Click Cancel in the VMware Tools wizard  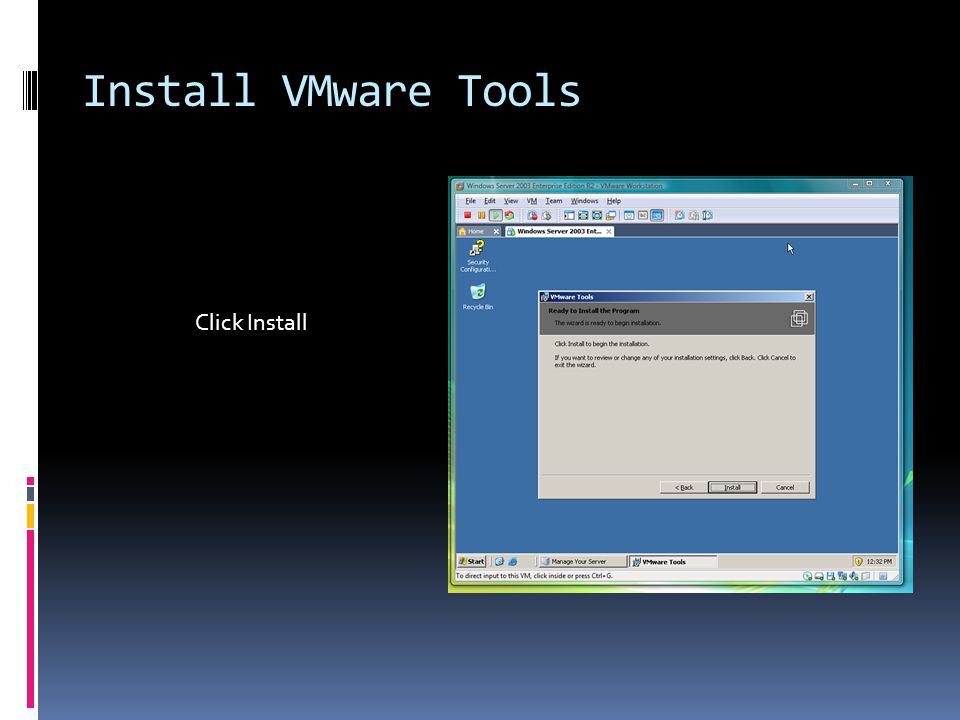click(785, 487)
